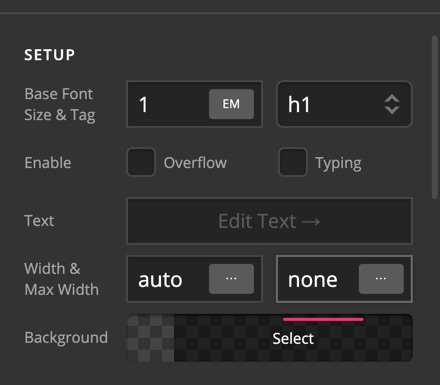This screenshot has width=440, height=385.
Task: Click the Background Select swatch
Action: click(x=293, y=338)
